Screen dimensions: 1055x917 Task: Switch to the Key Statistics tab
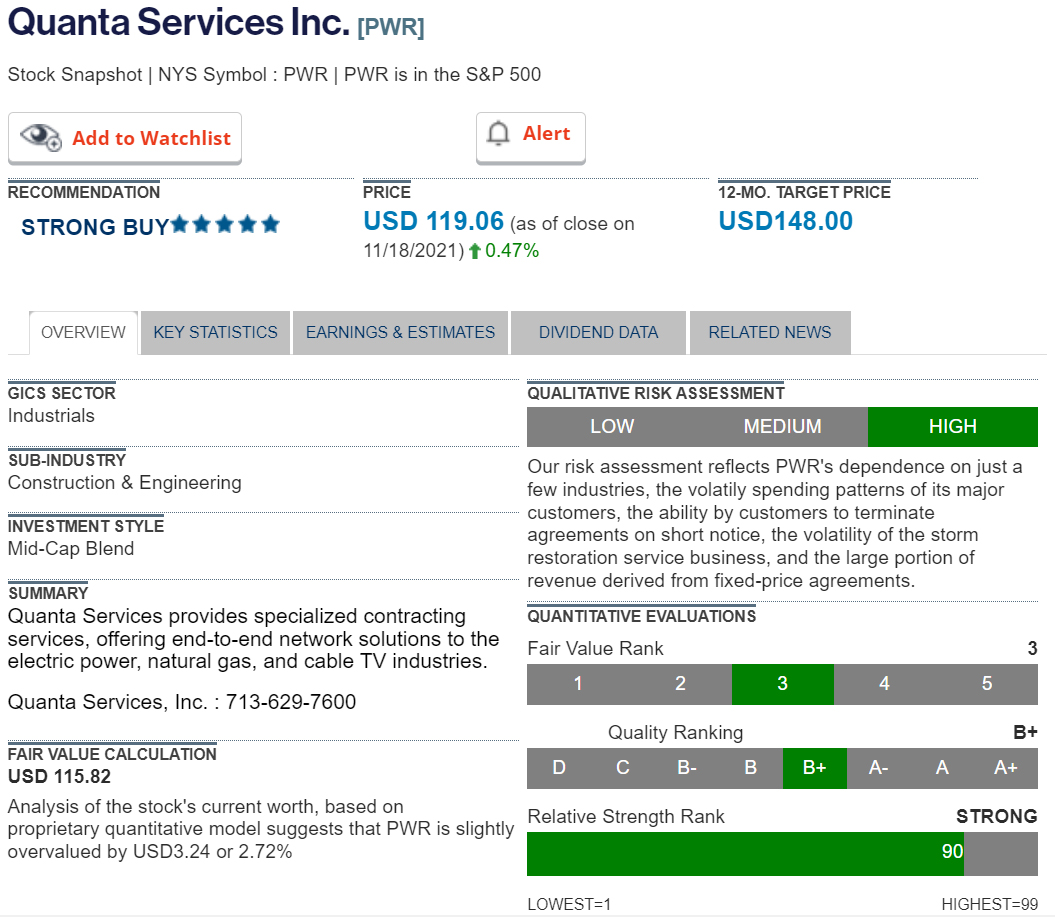coord(215,332)
